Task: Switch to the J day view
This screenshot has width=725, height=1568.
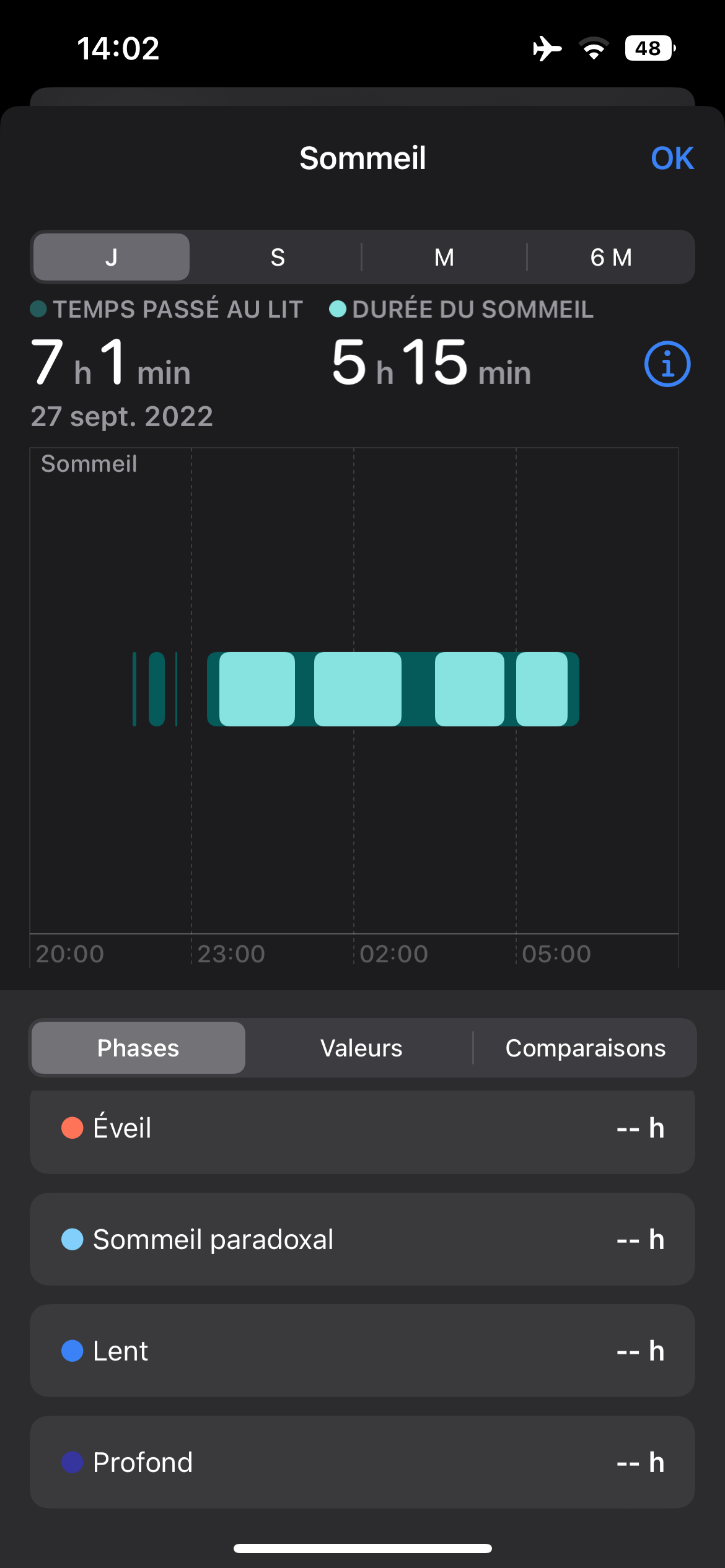Action: tap(112, 257)
